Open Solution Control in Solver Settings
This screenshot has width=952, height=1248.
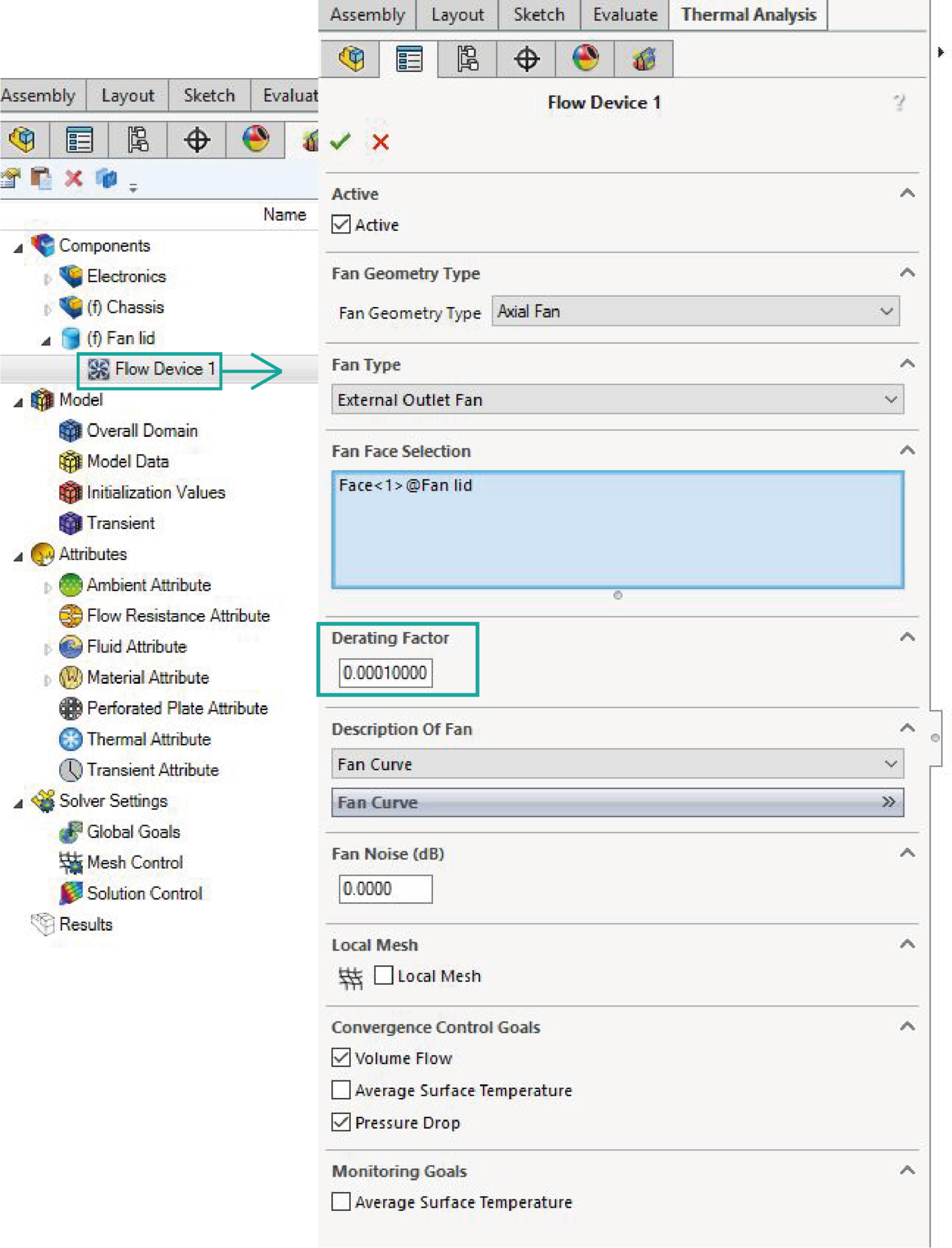point(144,893)
